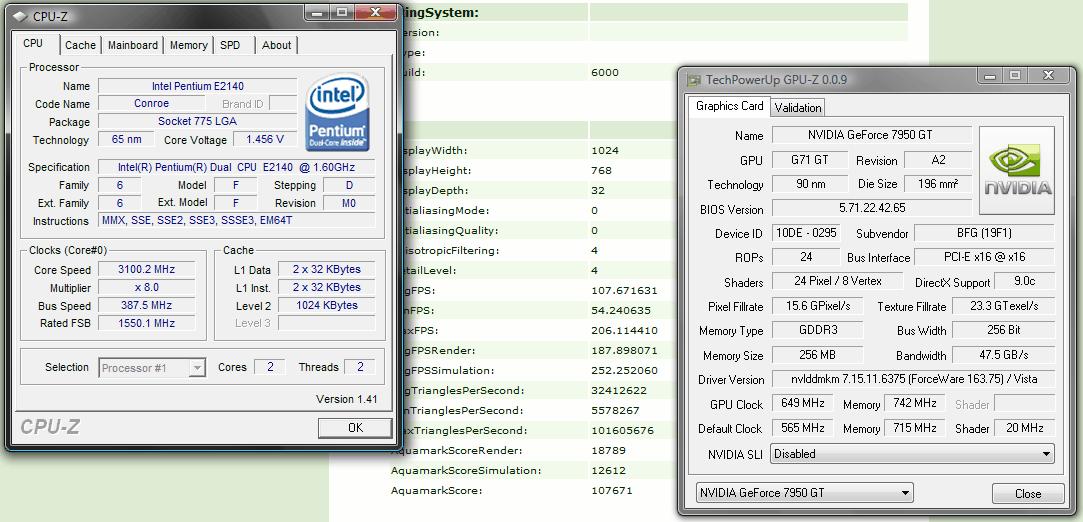Click the Bandwidth value 47.5 GB/s
This screenshot has height=522, width=1083.
(1004, 355)
